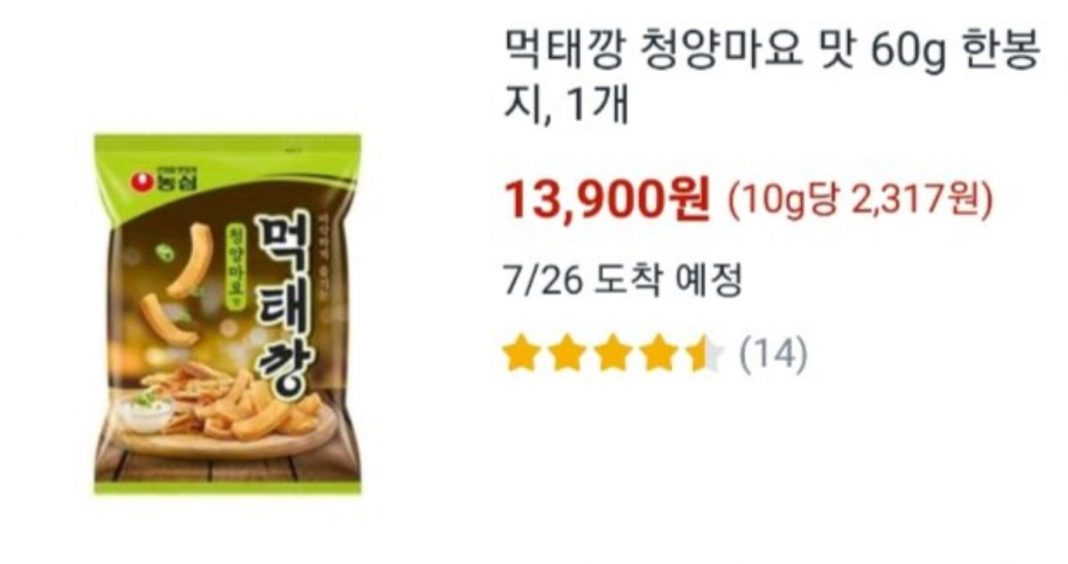Open the (14) review count
This screenshot has height=564, width=1068.
coord(774,354)
